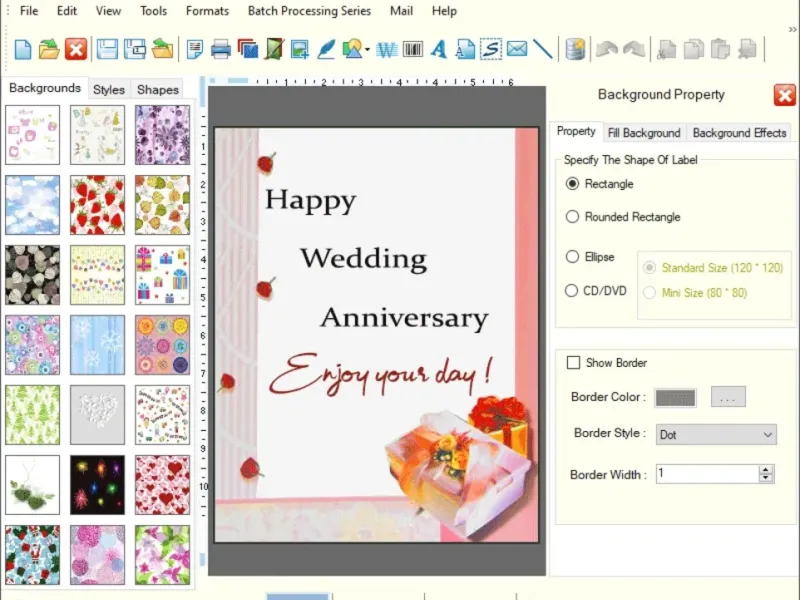Click the Save floppy disk icon
Viewport: 800px width, 600px height.
107,49
